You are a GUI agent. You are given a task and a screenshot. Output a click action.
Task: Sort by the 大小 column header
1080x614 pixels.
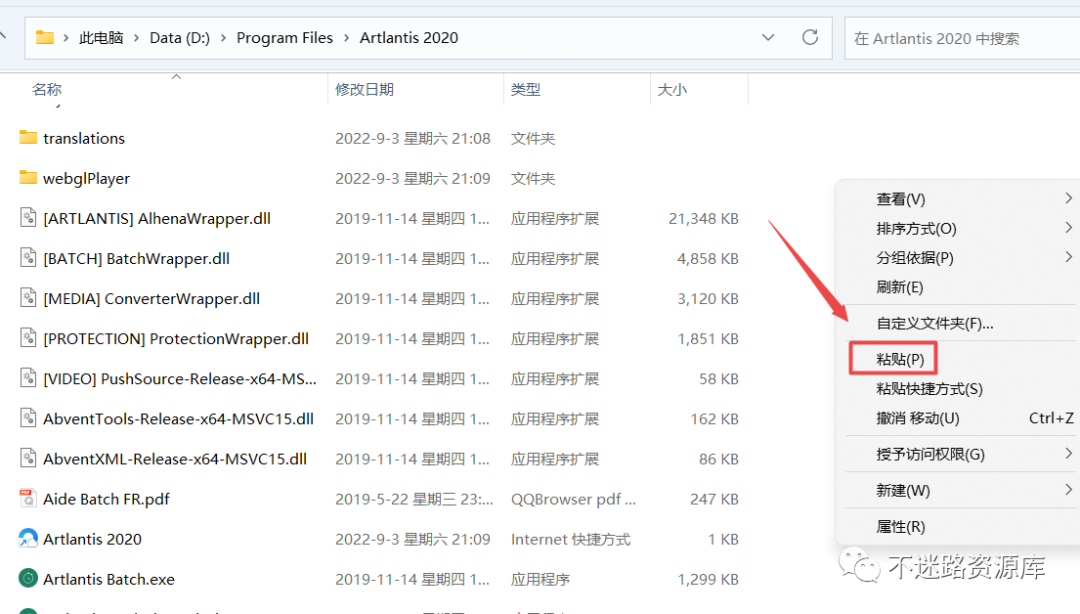pos(672,90)
